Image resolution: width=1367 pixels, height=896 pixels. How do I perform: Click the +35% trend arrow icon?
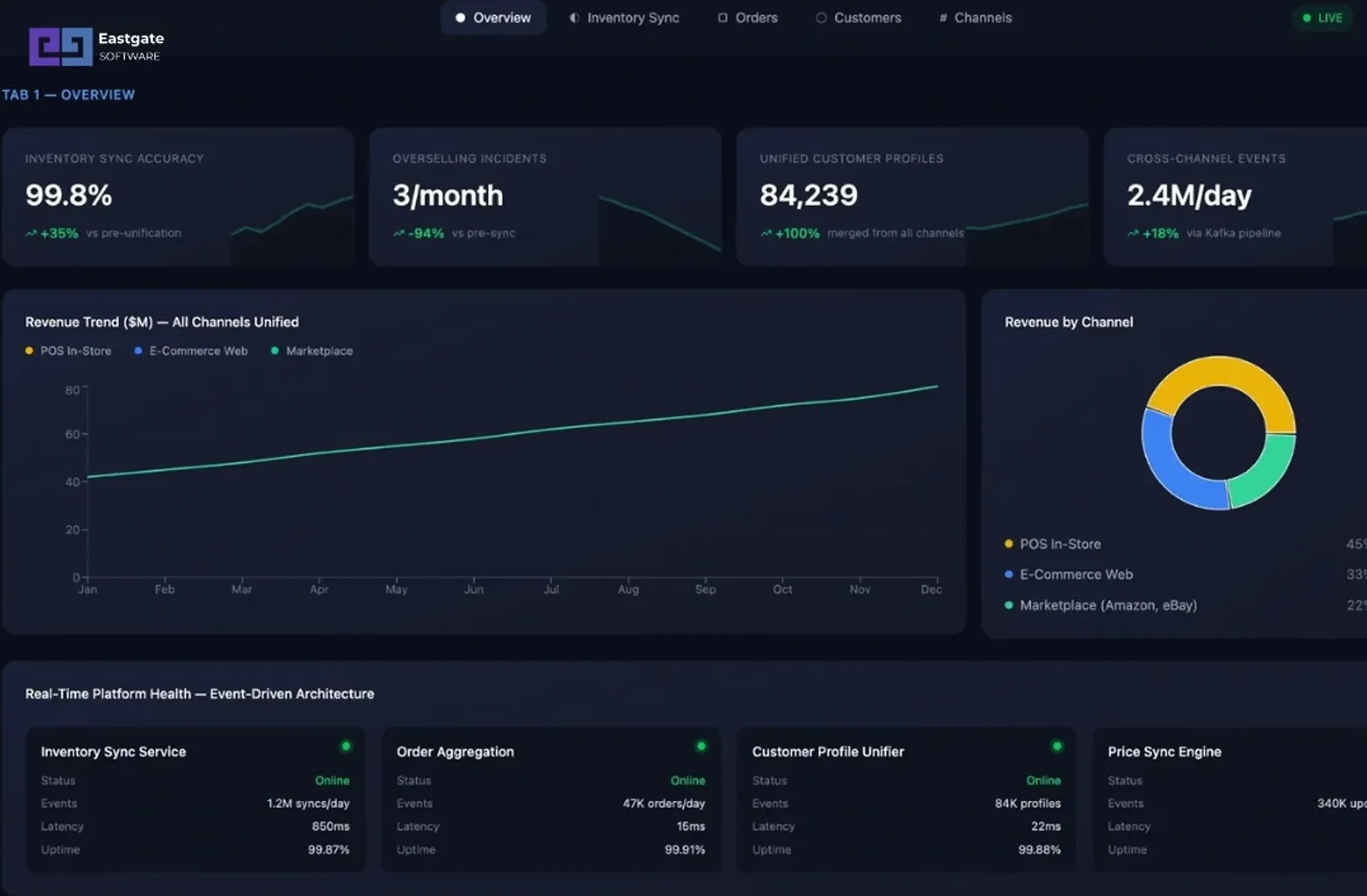click(31, 233)
